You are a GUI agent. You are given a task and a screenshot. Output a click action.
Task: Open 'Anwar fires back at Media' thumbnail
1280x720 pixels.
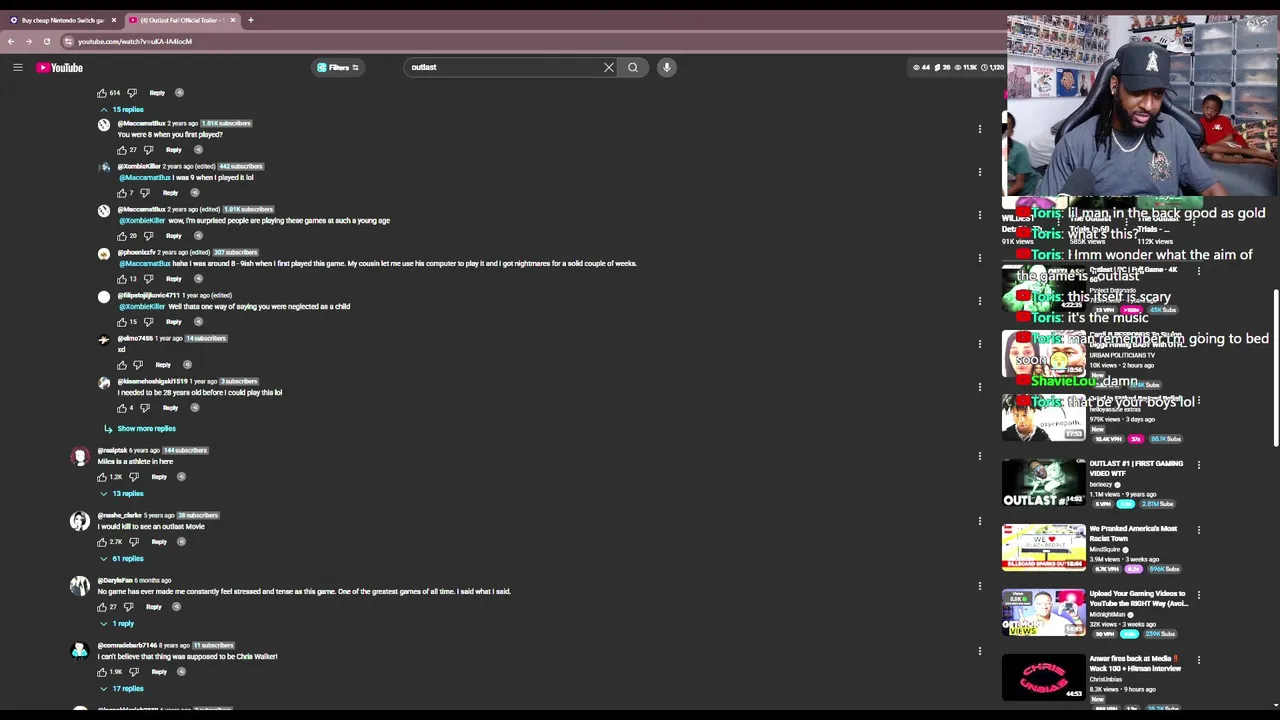coord(1043,678)
